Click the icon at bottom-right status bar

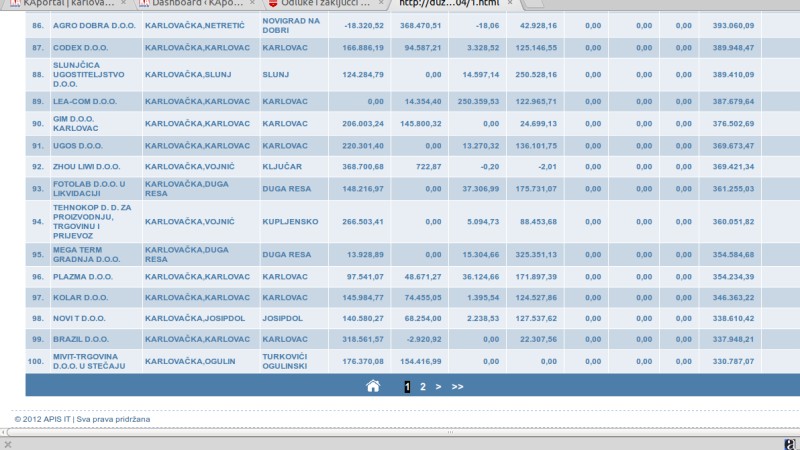790,444
